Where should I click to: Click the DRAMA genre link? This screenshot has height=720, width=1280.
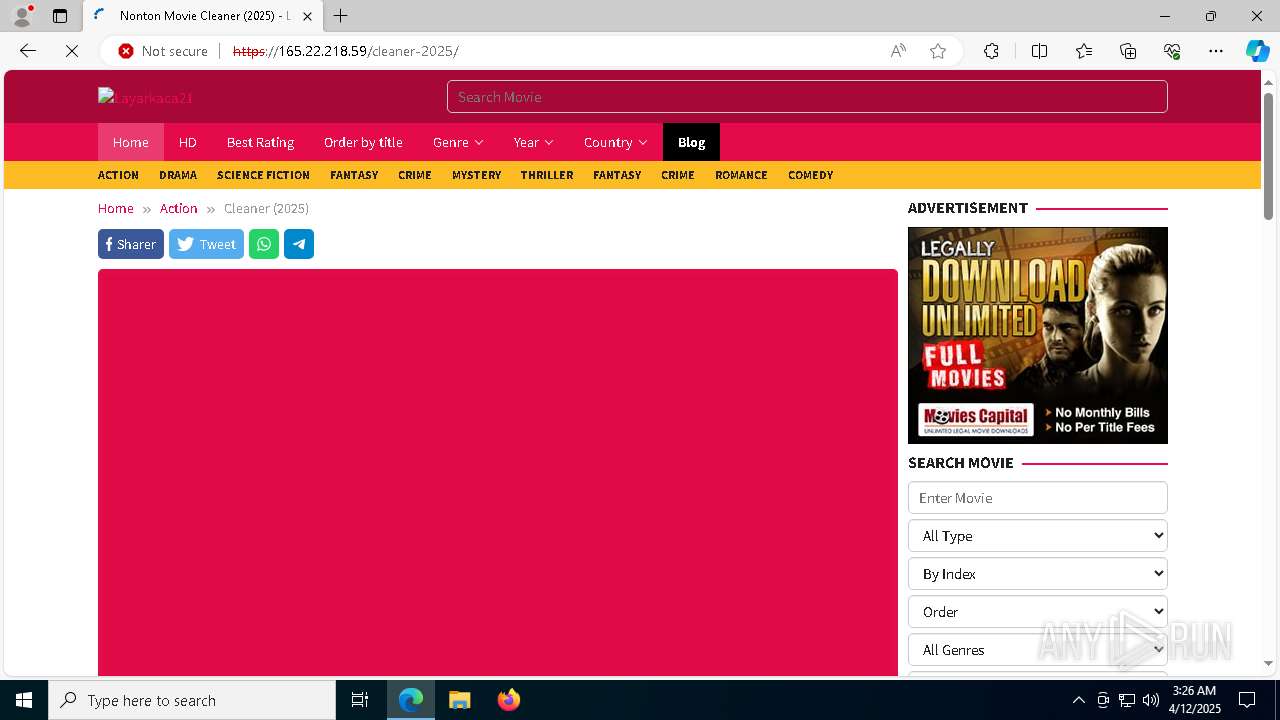(x=178, y=175)
